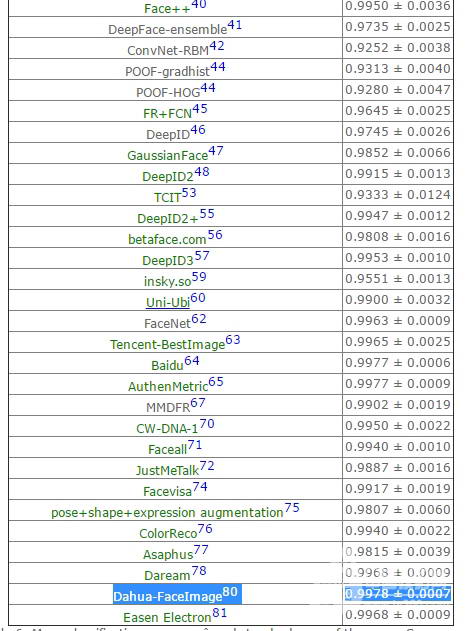Open the CW-DNA-1 link

point(167,428)
